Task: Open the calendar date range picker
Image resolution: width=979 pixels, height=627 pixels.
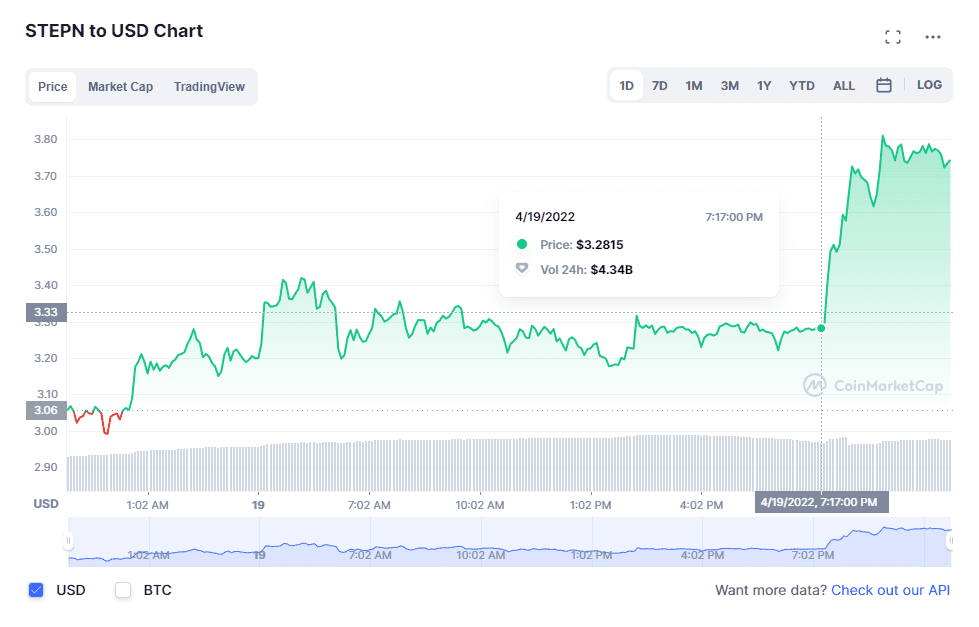Action: tap(884, 85)
